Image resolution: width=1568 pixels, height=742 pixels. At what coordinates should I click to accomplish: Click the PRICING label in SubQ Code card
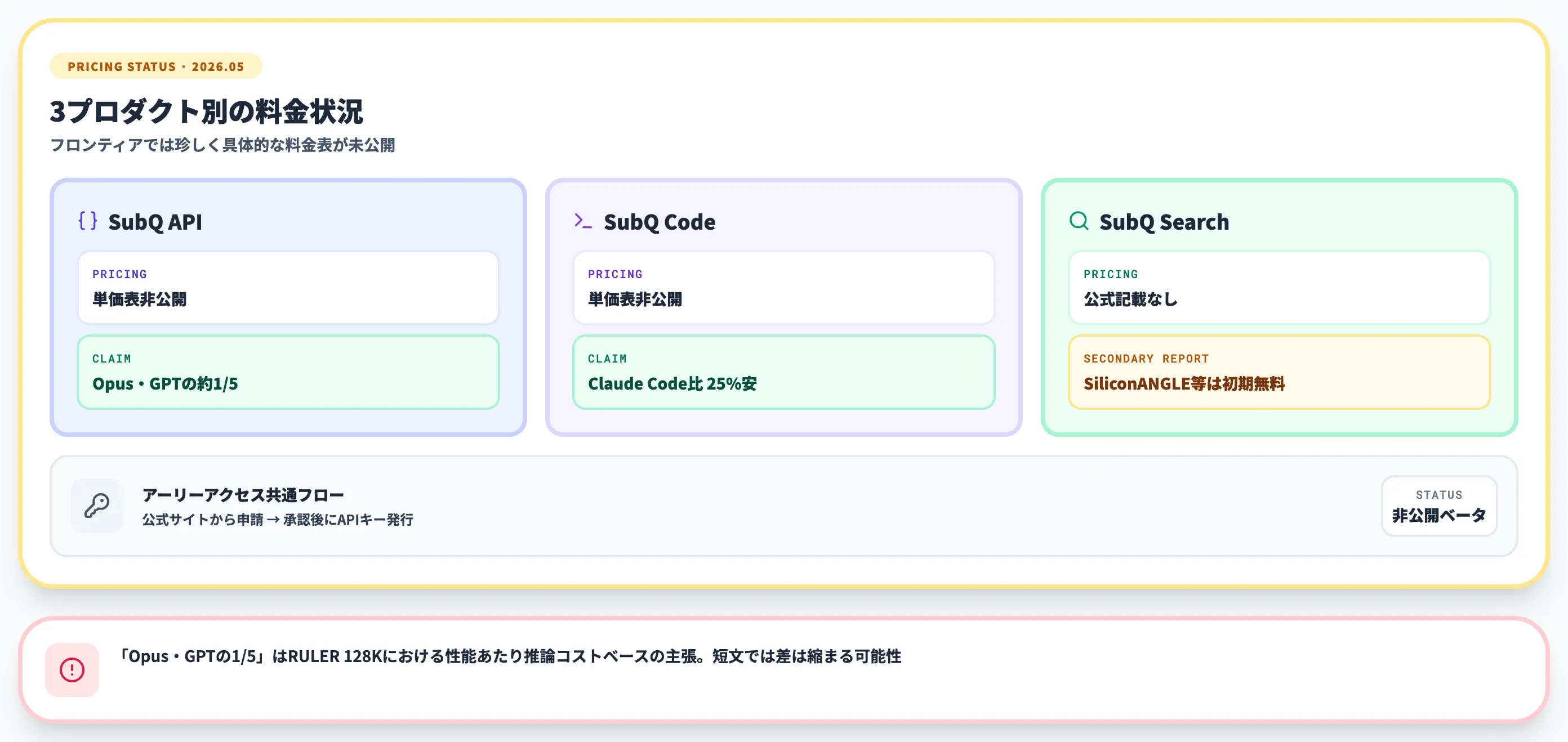[616, 274]
